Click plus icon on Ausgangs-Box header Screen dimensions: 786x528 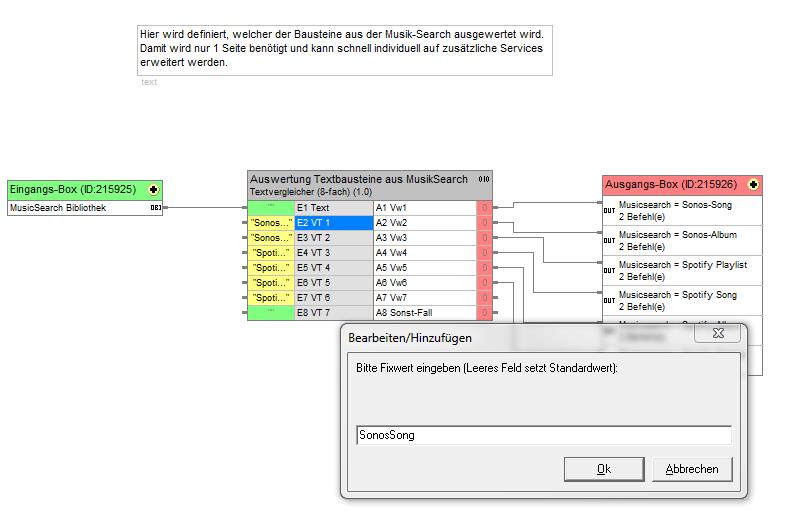(x=752, y=185)
